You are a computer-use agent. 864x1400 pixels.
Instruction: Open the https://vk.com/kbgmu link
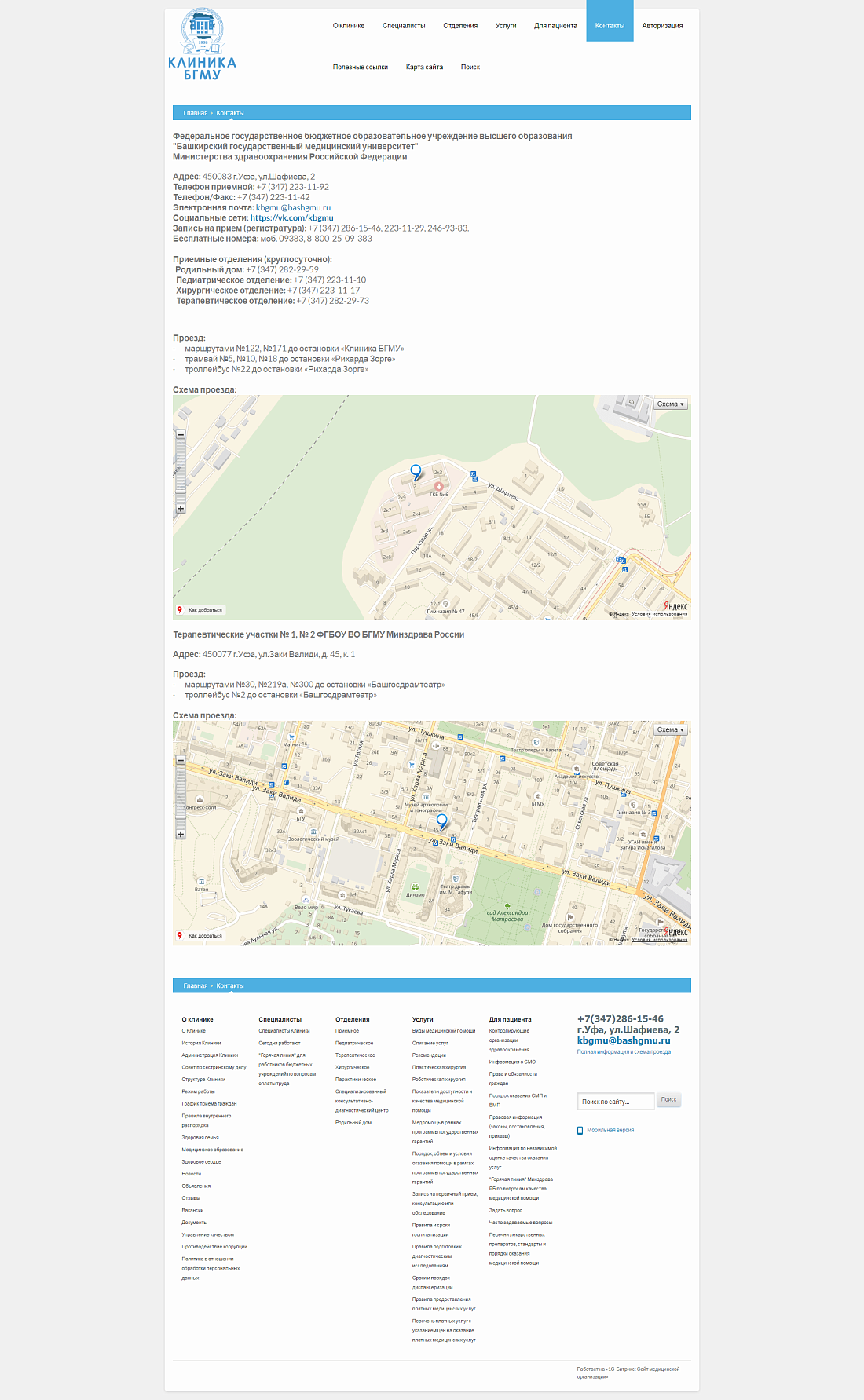292,218
